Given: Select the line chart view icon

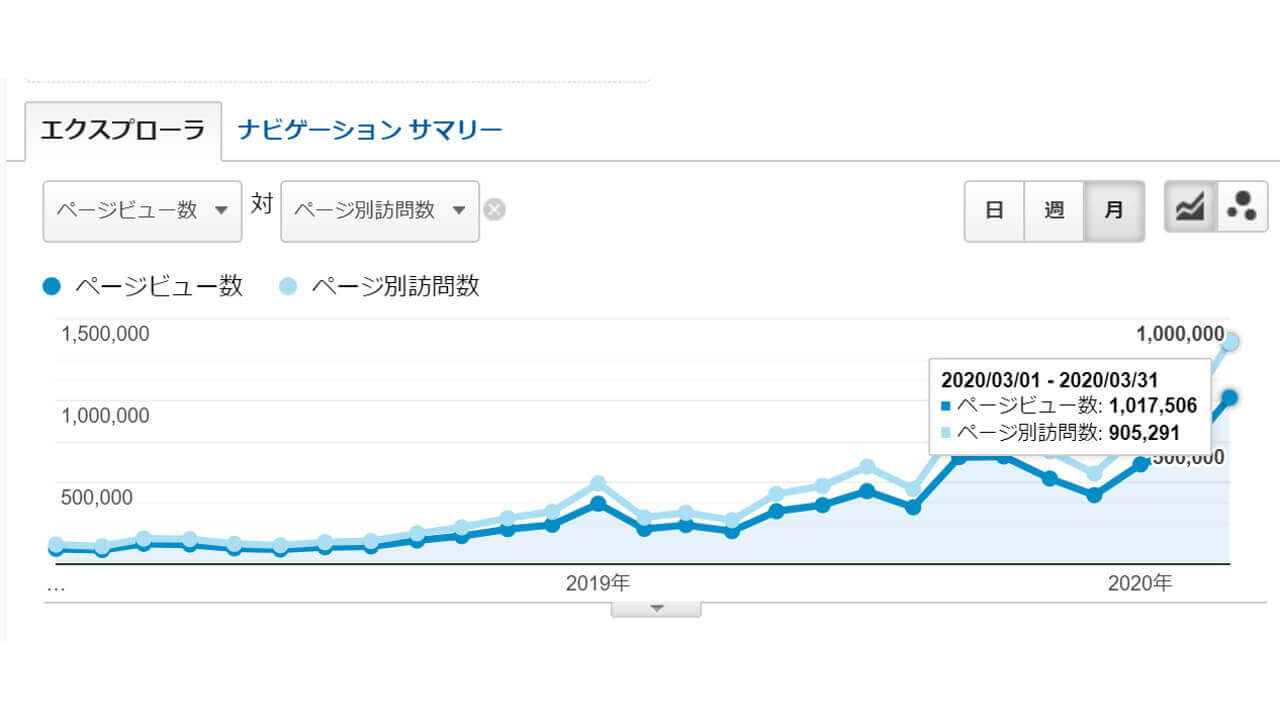Looking at the screenshot, I should [1190, 207].
